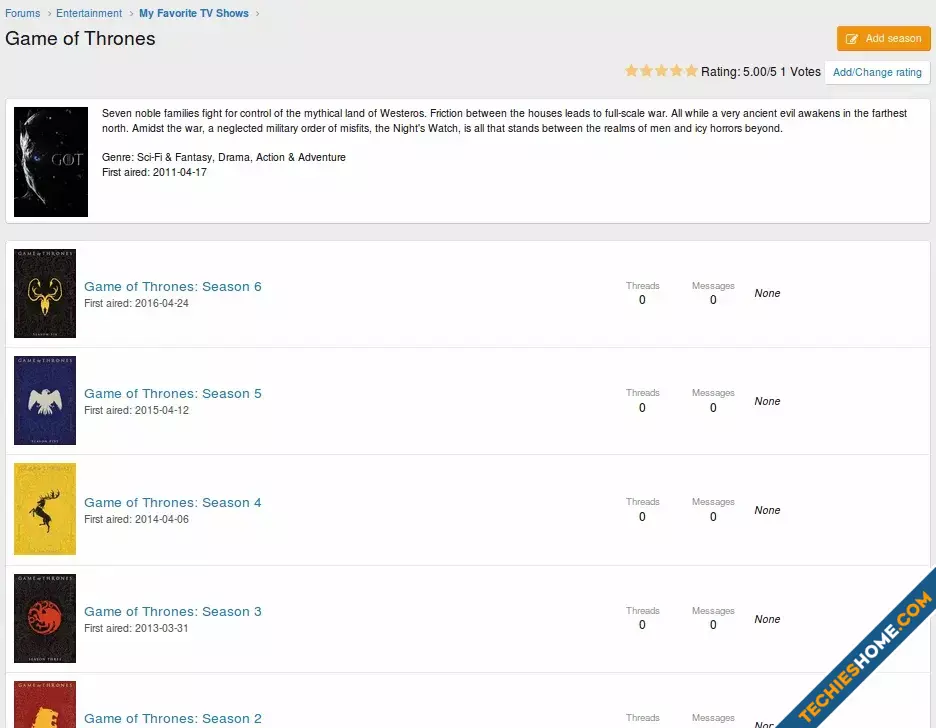Click the 'First aired: 2011-04-17' text
Image resolution: width=936 pixels, height=728 pixels.
tap(155, 172)
